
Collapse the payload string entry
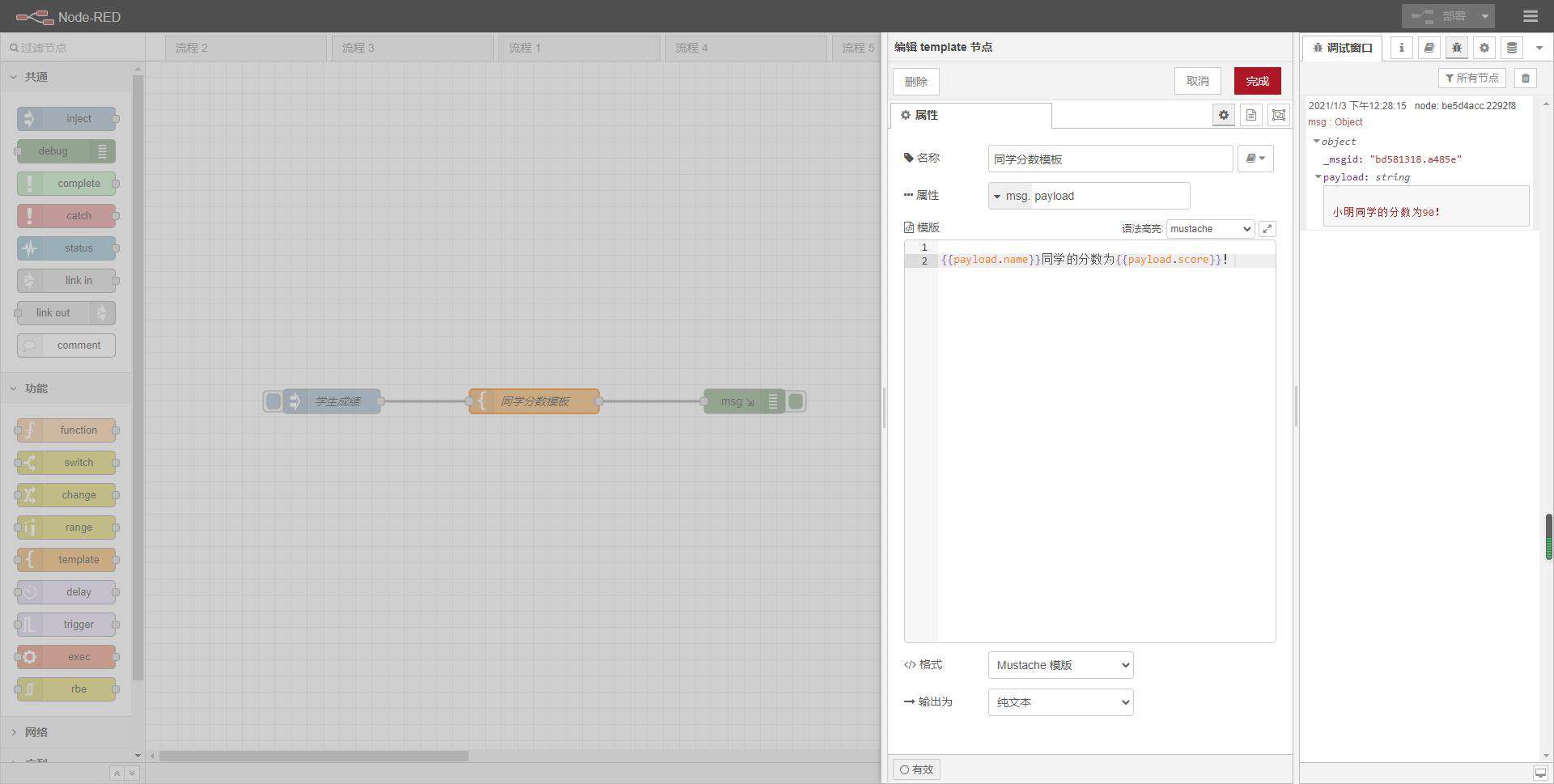1318,177
